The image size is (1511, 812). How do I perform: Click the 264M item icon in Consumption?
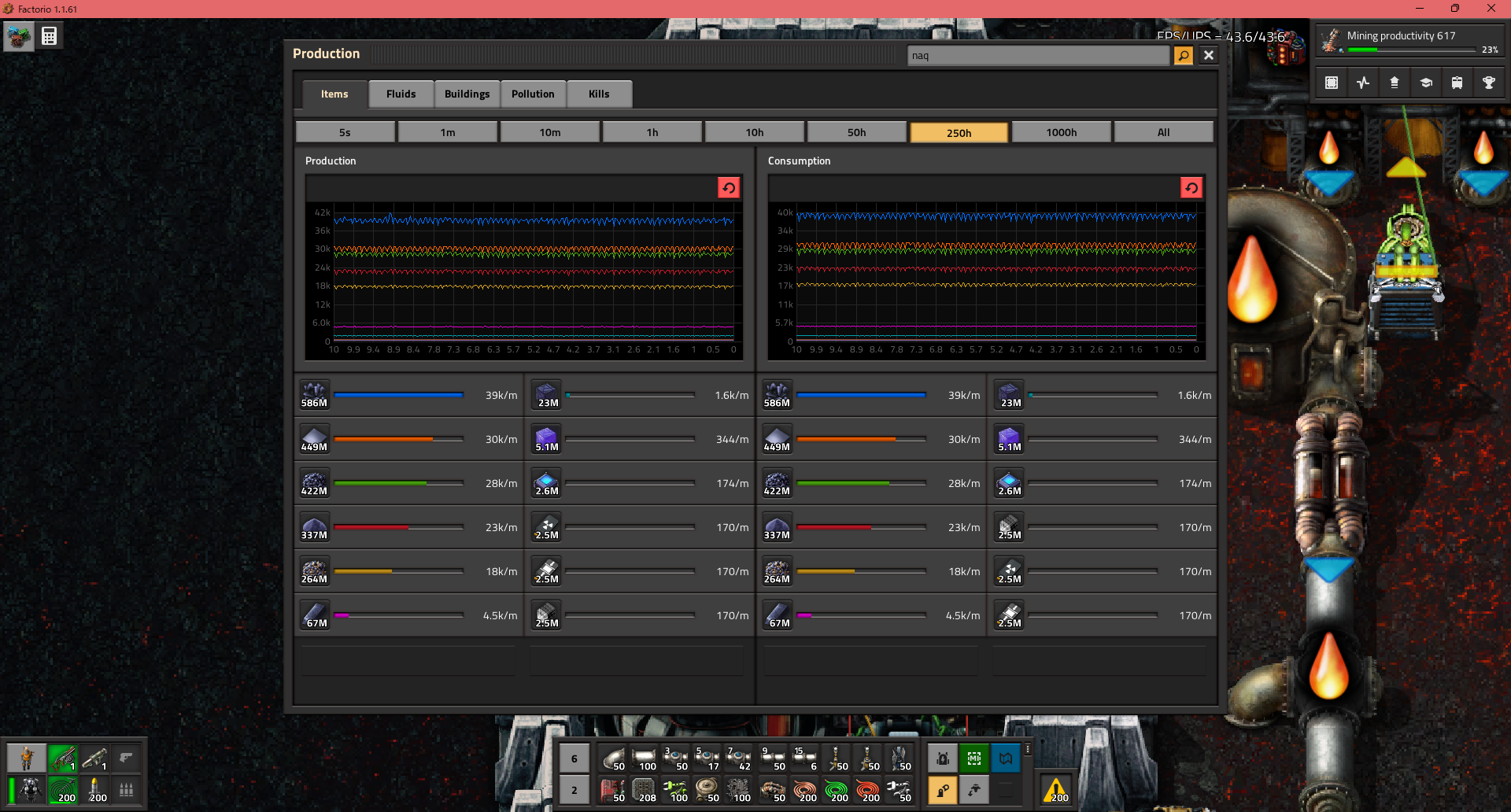pos(777,571)
